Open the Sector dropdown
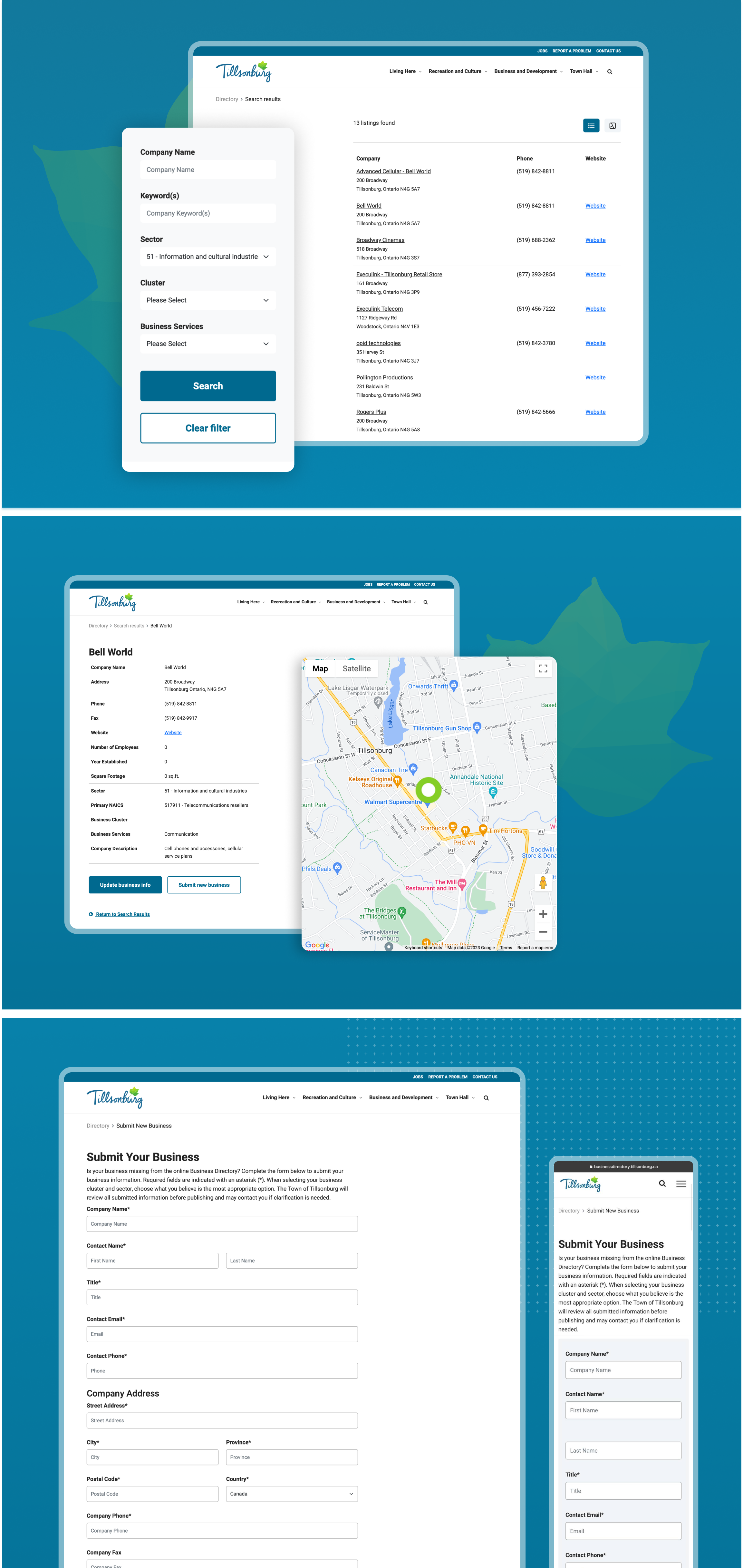 click(207, 257)
